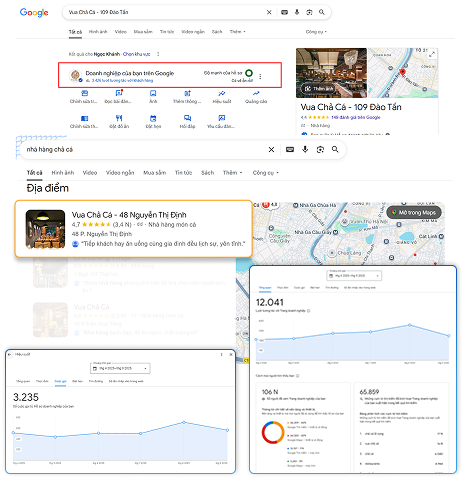Click the 'Mở trong Maps' button
Image resolution: width=464 pixels, height=479 pixels.
[414, 212]
